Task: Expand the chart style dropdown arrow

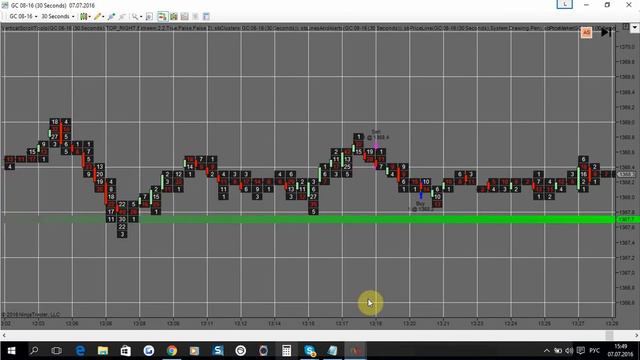Action: [x=89, y=17]
